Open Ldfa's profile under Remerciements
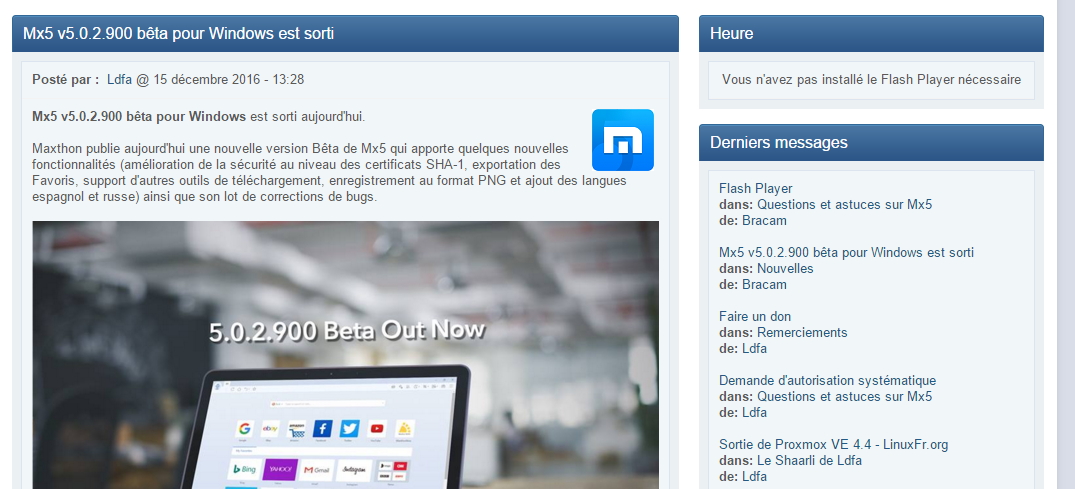Viewport: 1075px width, 489px height. click(754, 348)
